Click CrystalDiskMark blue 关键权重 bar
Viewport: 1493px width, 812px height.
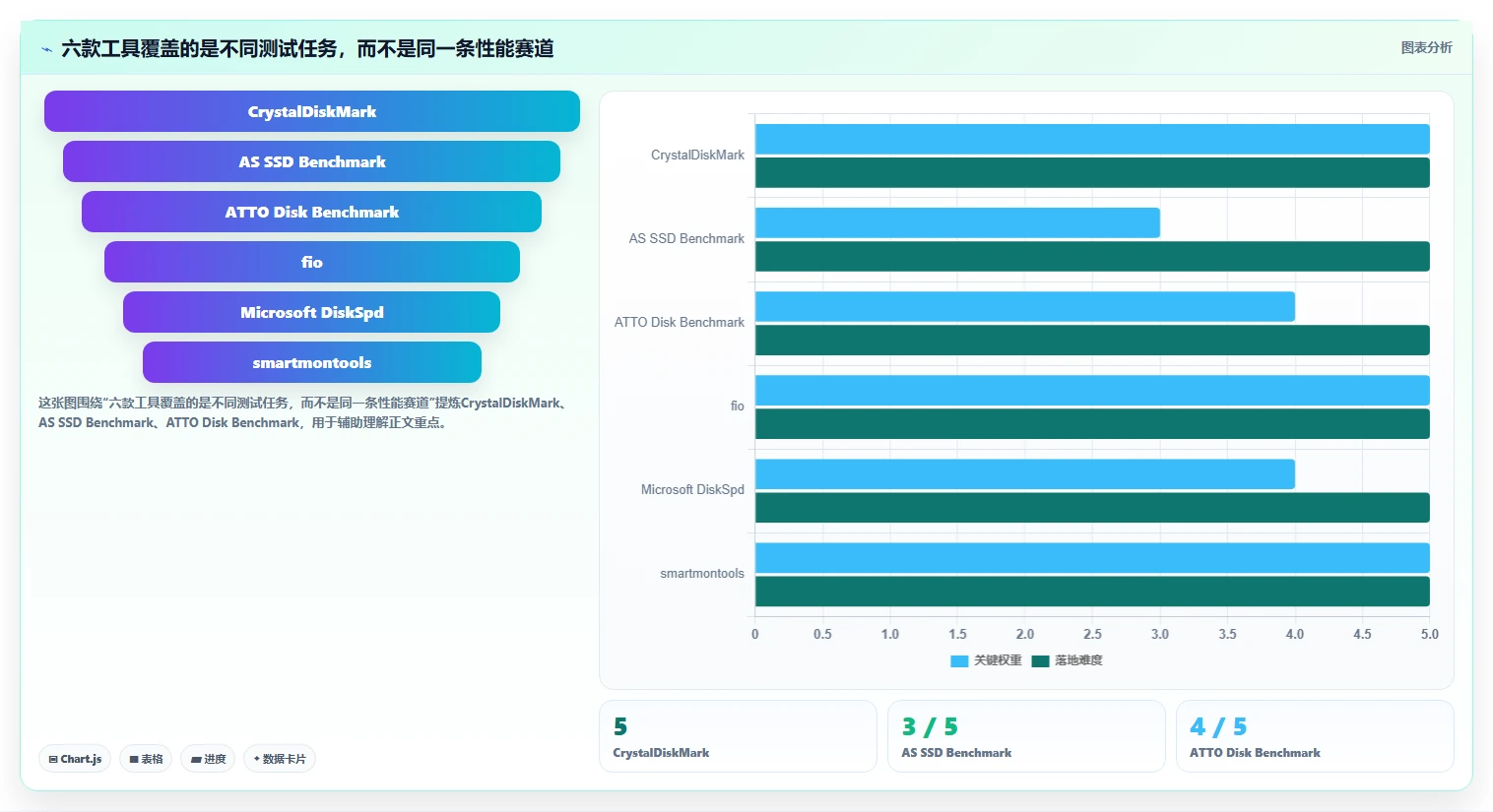1092,139
